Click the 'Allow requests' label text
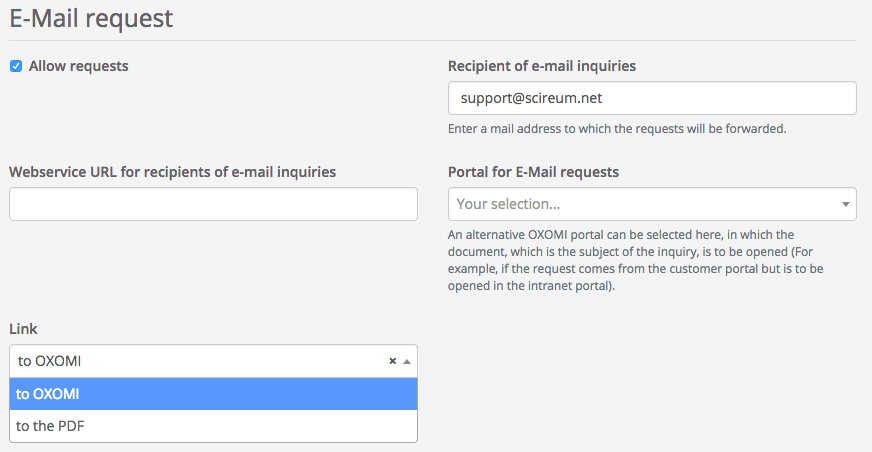 click(x=78, y=66)
